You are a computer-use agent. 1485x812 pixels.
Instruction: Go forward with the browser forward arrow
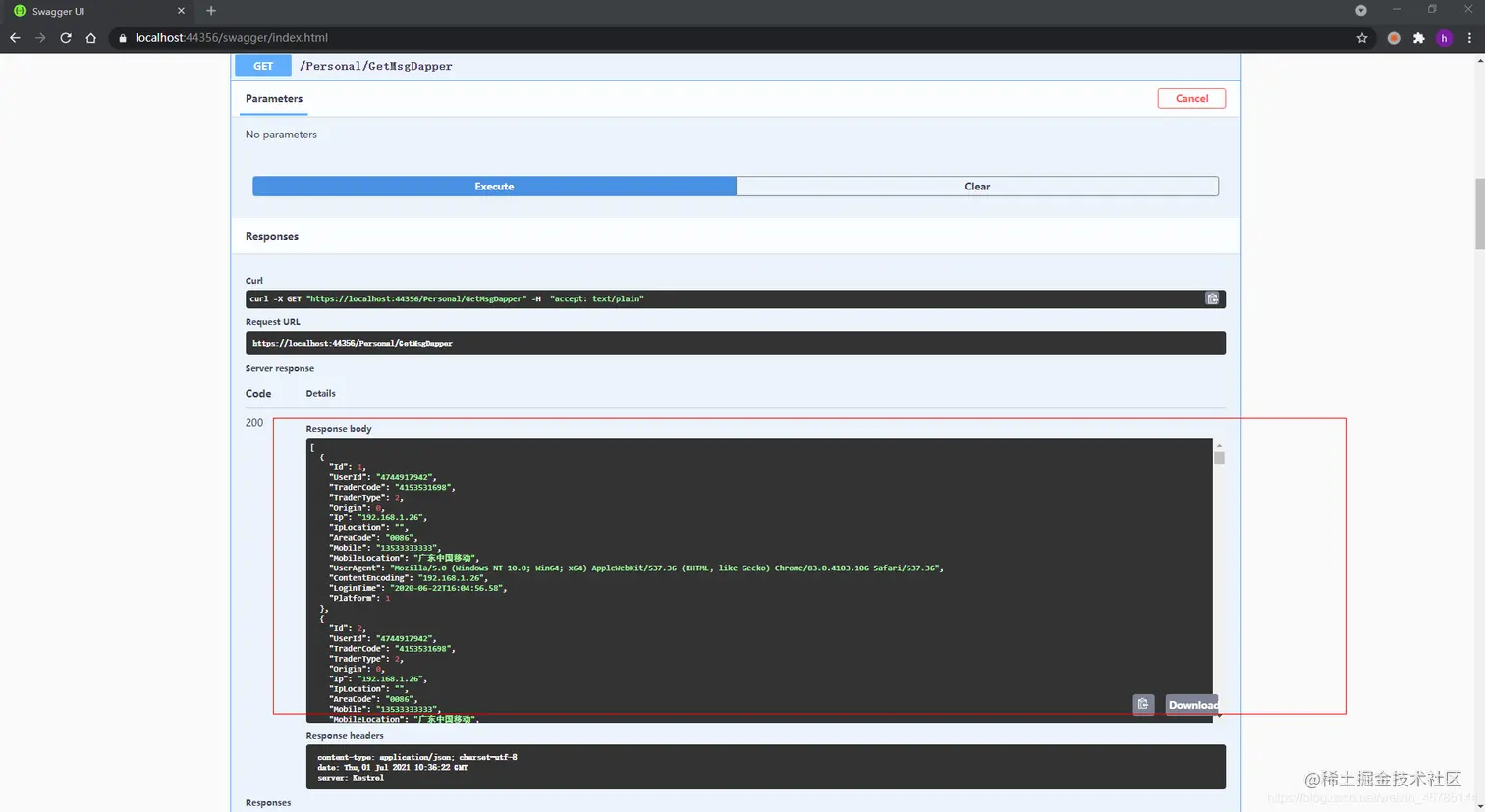(40, 38)
